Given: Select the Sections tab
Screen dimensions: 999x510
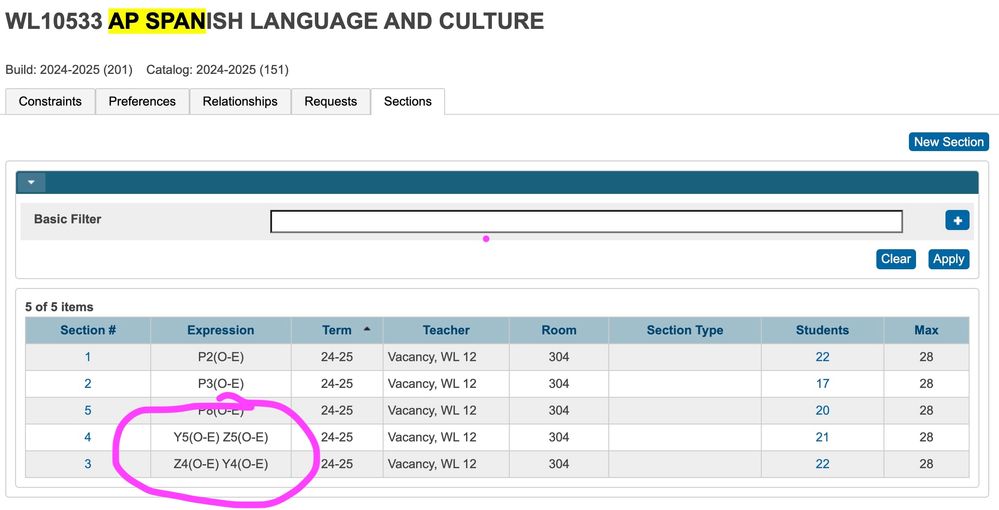Looking at the screenshot, I should (x=407, y=101).
